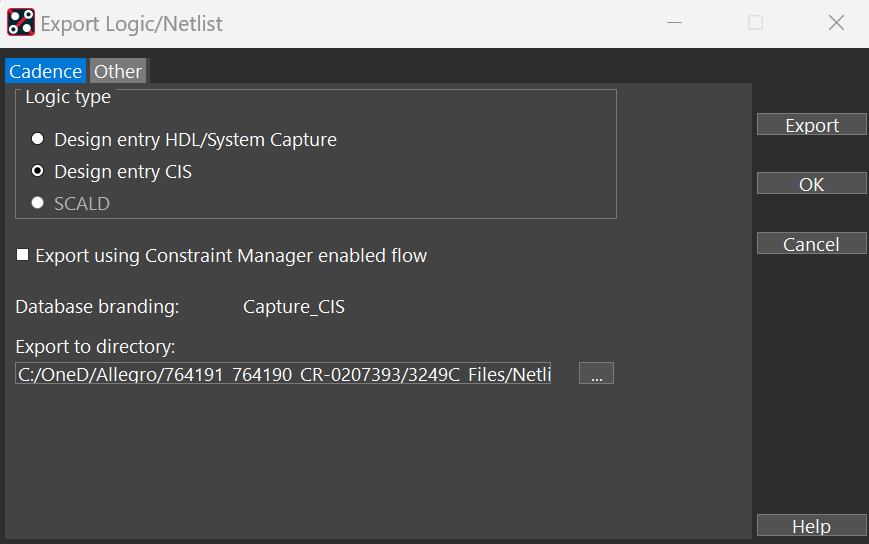The image size is (869, 544).
Task: Open Help for this dialog
Action: pos(811,526)
